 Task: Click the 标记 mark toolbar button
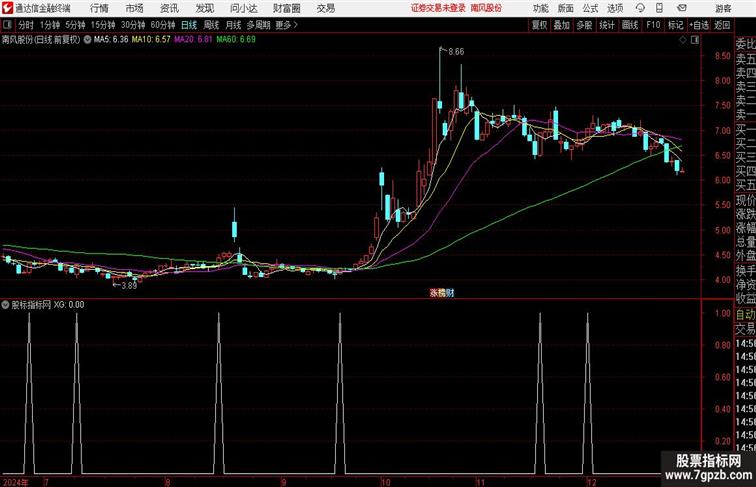click(x=675, y=25)
